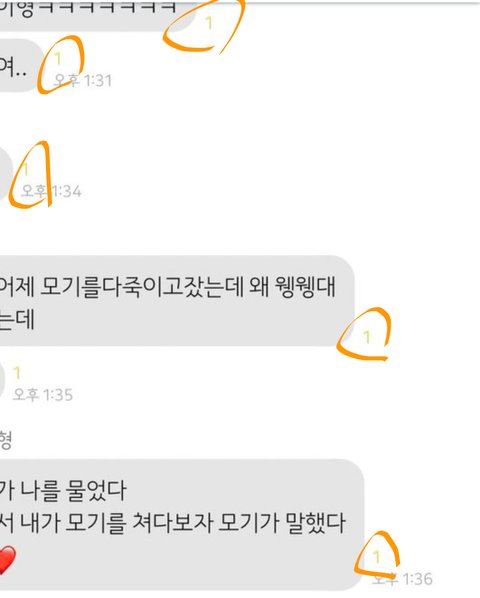
Task: Click the unread count 1 above 오후 1:31
Action: [58, 58]
